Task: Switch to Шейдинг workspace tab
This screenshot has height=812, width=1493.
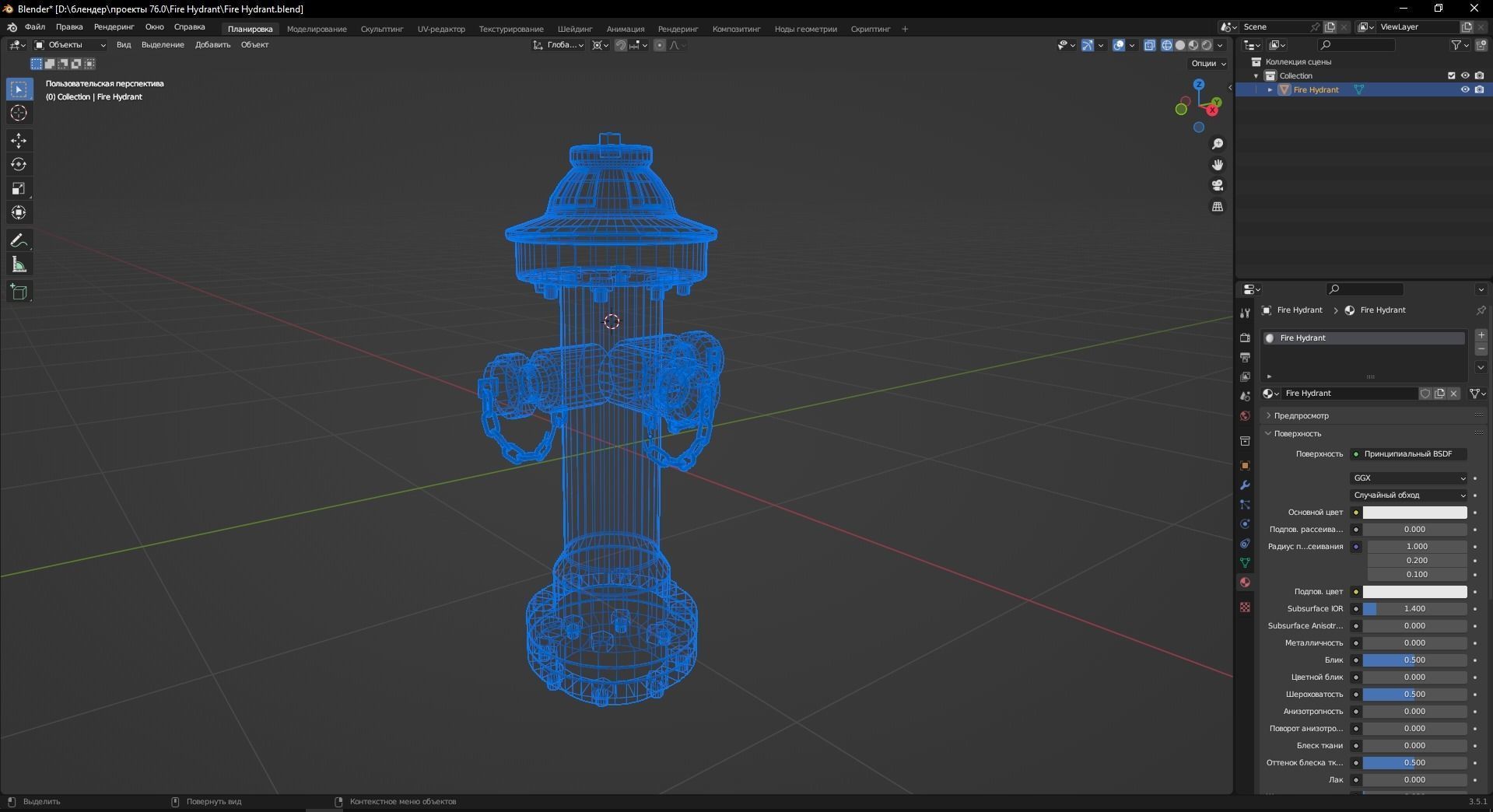Action: pos(575,29)
